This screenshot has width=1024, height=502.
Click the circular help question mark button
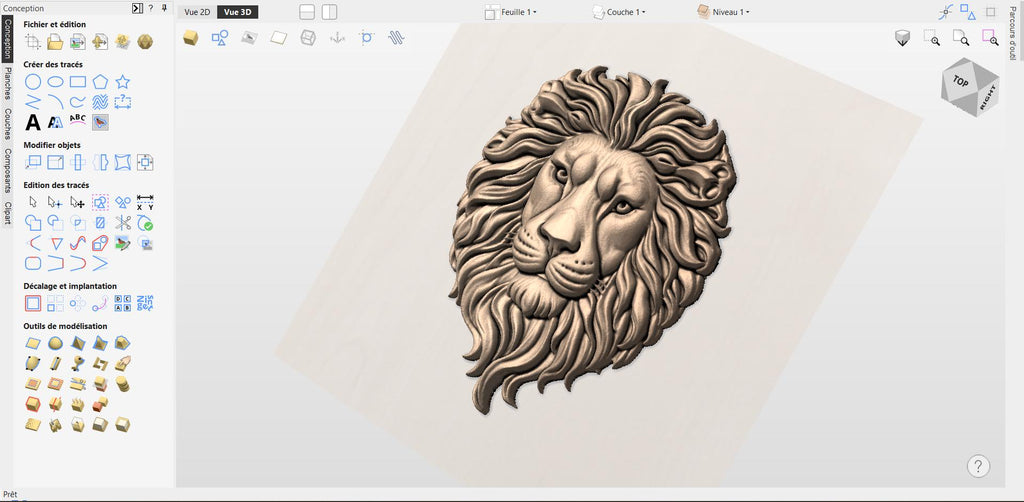pyautogui.click(x=978, y=466)
